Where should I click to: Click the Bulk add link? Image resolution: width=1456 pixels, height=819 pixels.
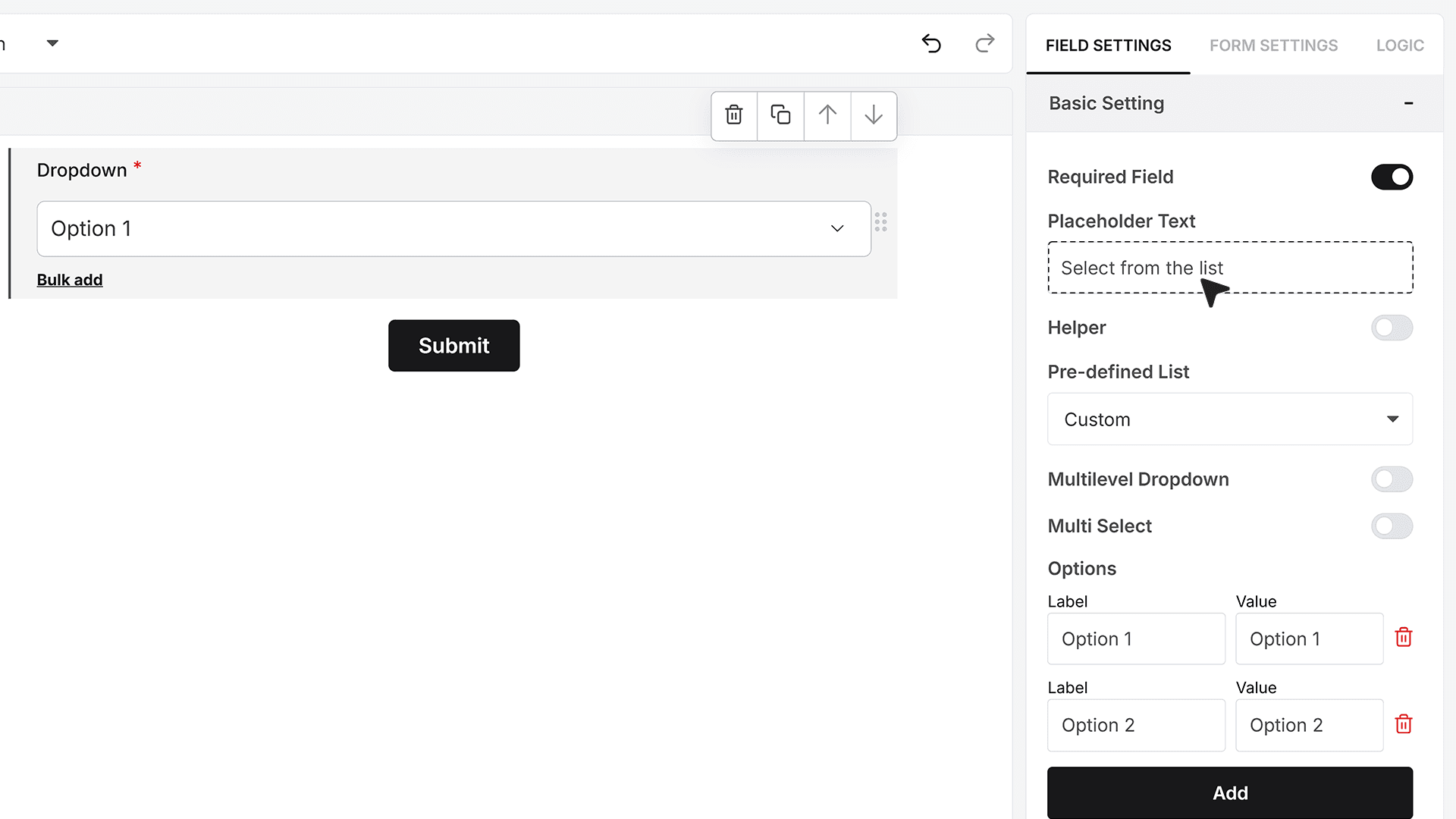[70, 280]
